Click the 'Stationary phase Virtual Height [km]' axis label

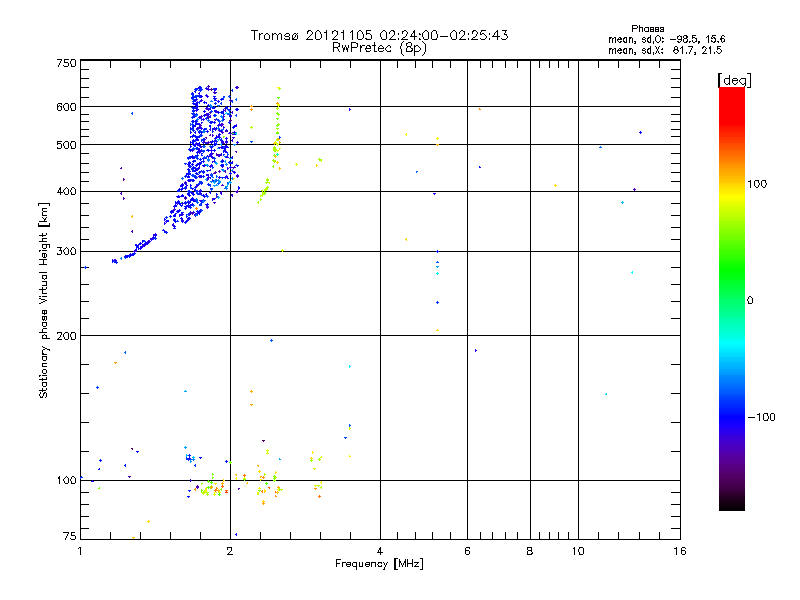click(x=44, y=300)
